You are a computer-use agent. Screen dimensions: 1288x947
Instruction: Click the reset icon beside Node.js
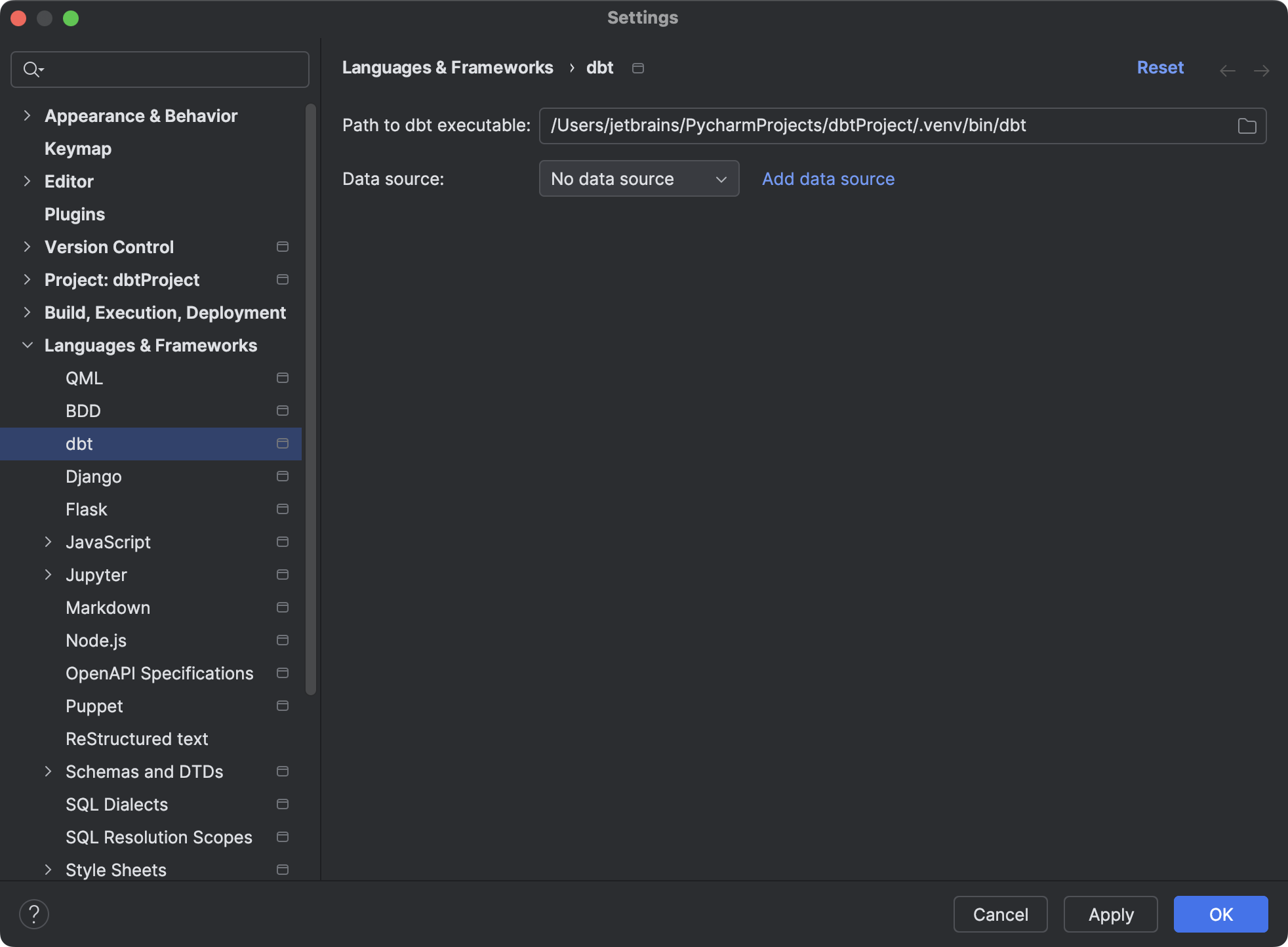pos(282,640)
